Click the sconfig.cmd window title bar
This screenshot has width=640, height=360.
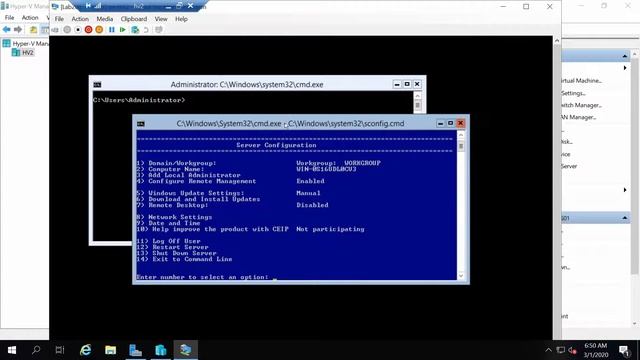290,123
